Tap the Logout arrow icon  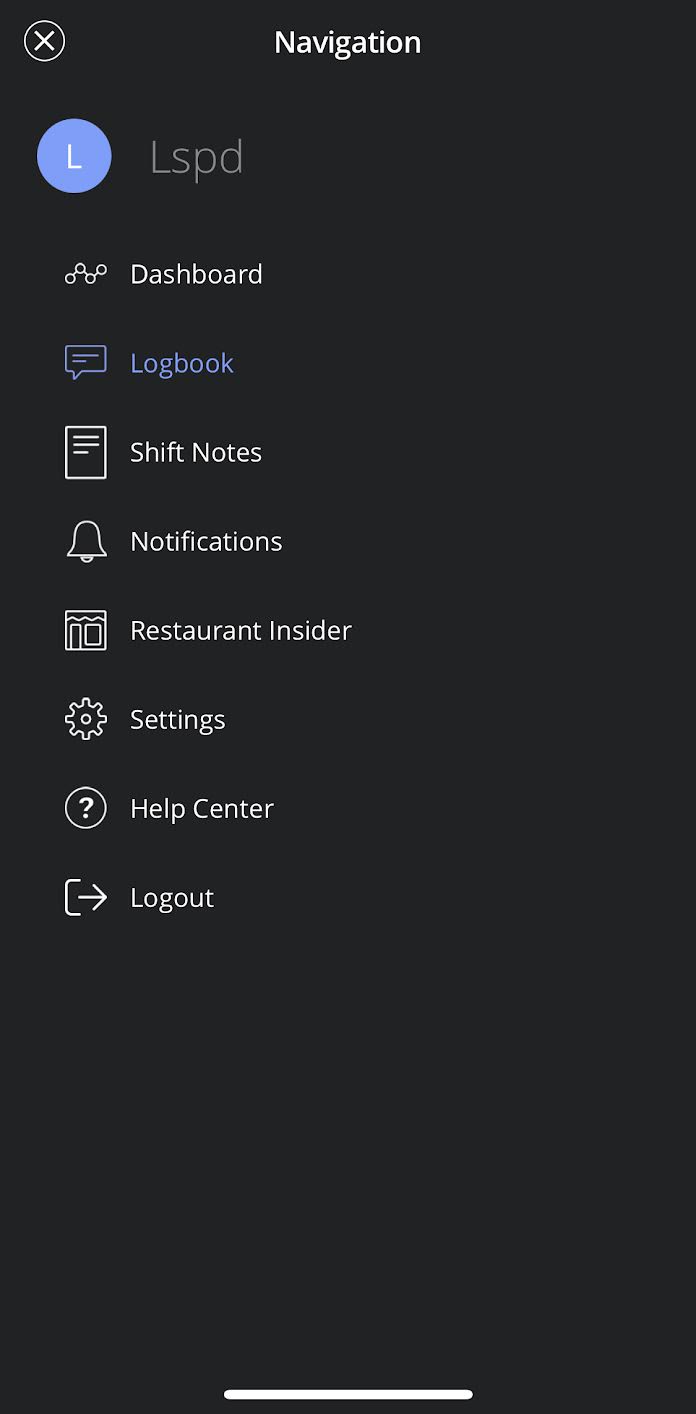[x=86, y=897]
